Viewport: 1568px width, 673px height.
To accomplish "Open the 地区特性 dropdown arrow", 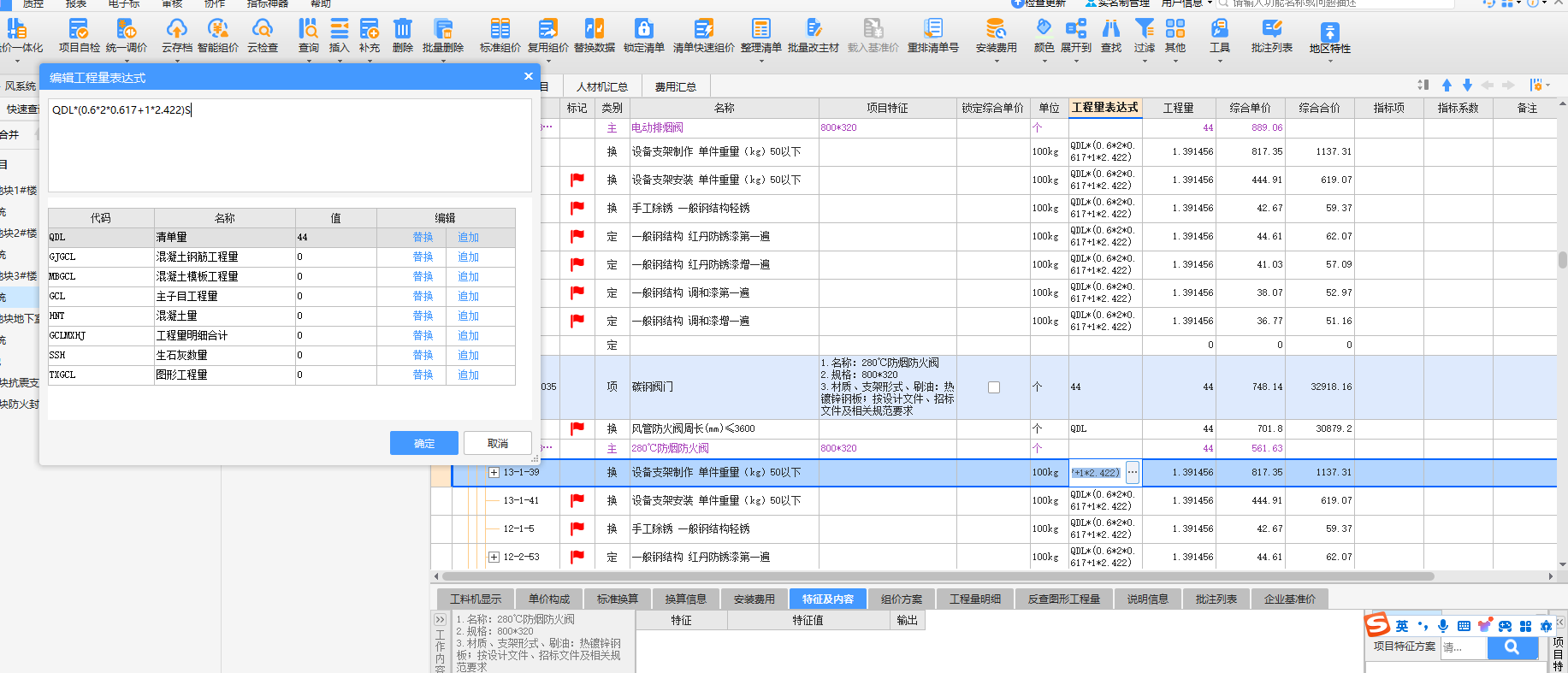I will (1330, 61).
